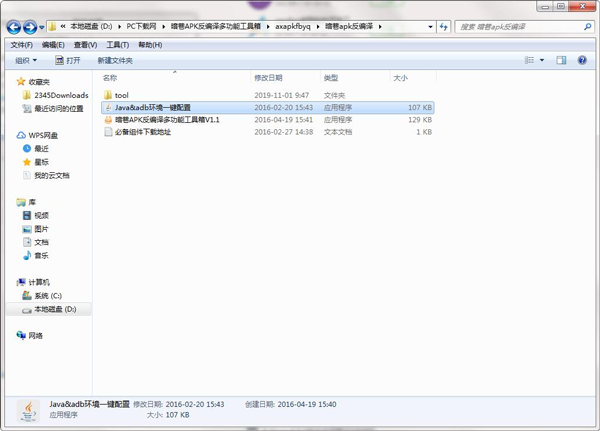Open the 图片 library
The image size is (600, 431).
click(41, 229)
